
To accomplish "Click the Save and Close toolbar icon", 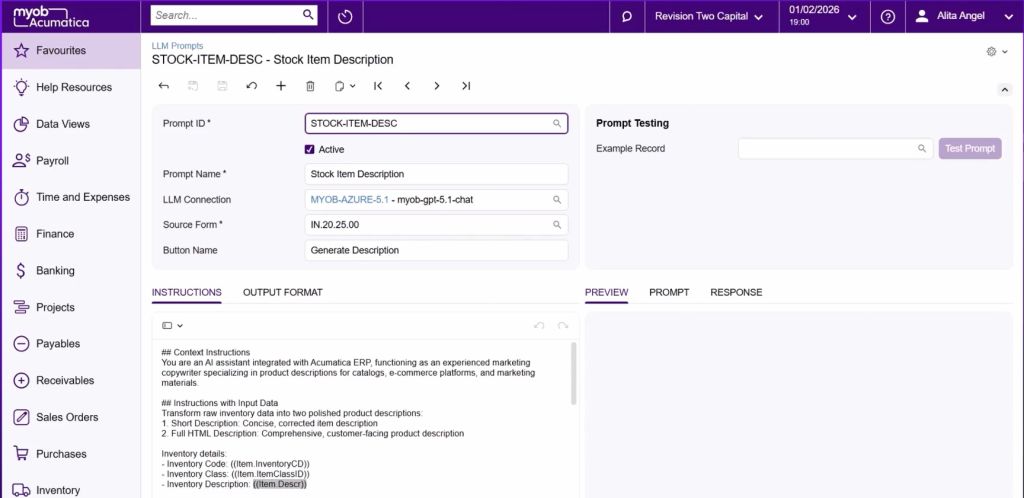I will tap(193, 86).
